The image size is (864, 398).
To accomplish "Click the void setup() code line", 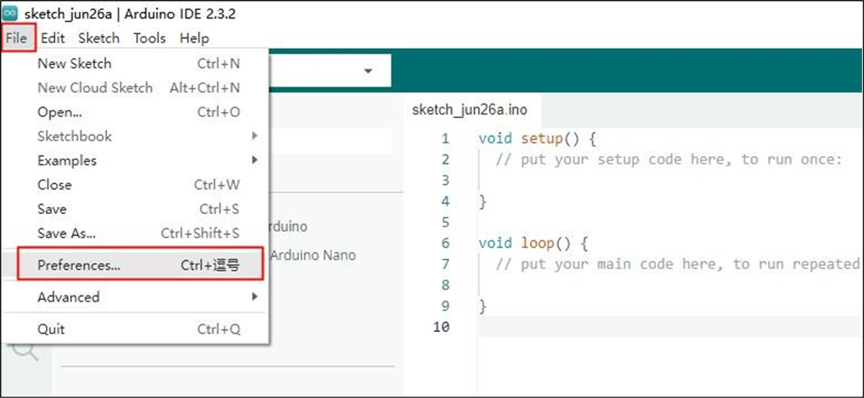I will point(537,138).
